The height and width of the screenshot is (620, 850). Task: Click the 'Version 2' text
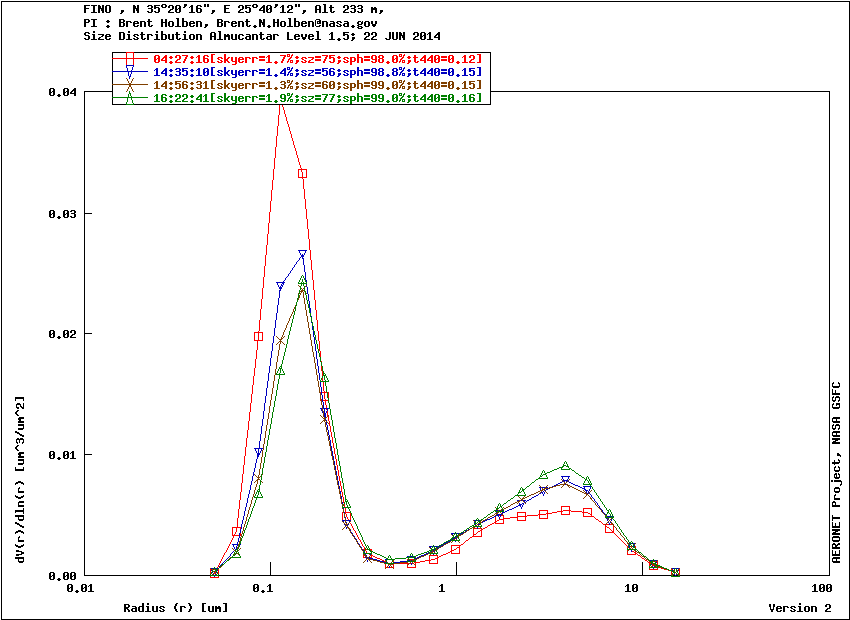pyautogui.click(x=799, y=608)
